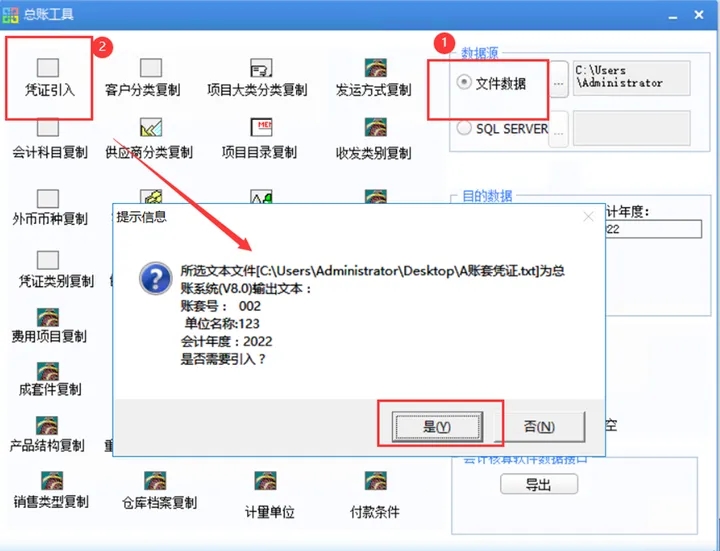
Task: Open the 付款条件 tool
Action: click(375, 495)
